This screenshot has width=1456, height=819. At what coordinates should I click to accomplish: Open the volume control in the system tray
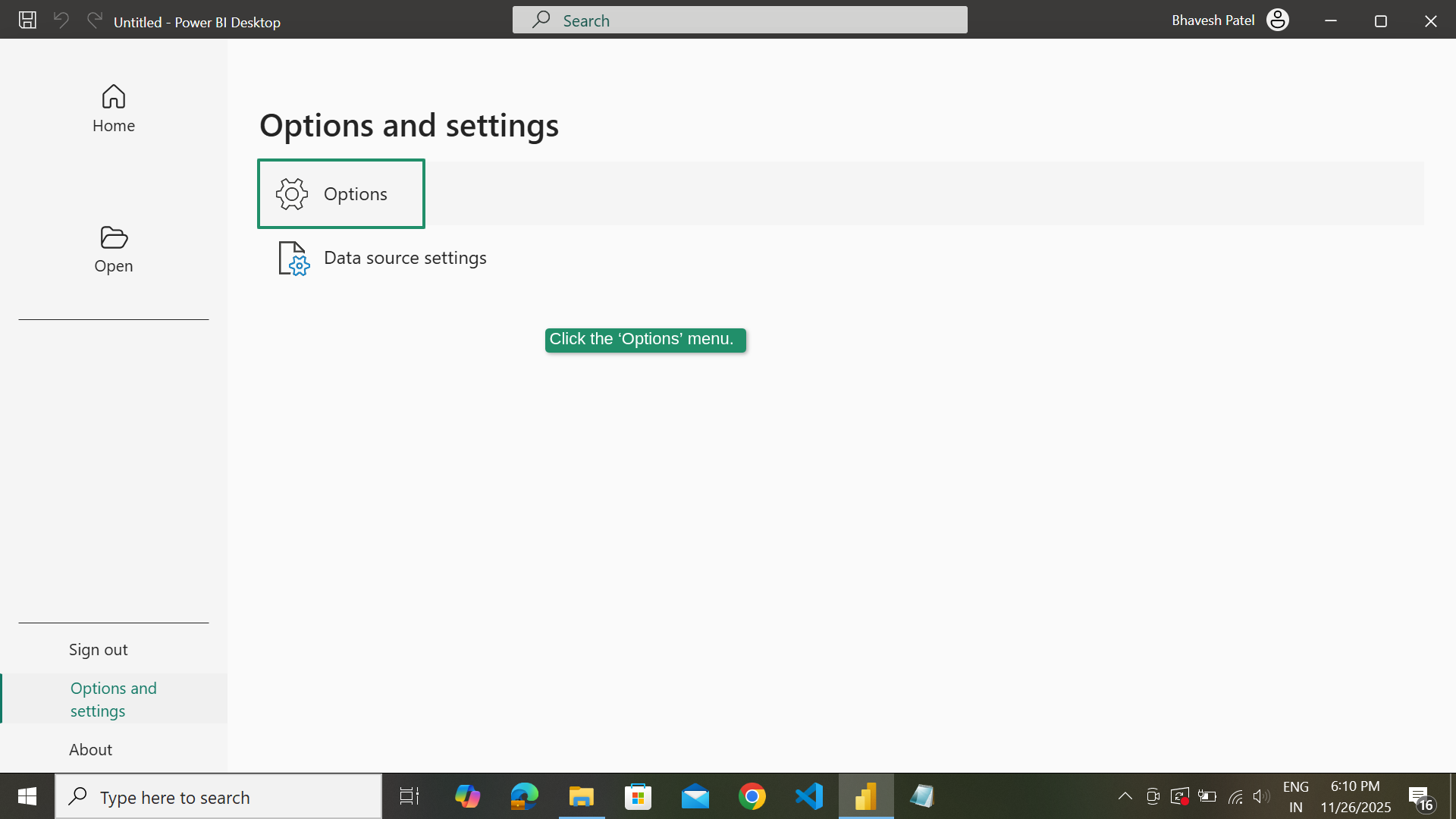[1261, 795]
